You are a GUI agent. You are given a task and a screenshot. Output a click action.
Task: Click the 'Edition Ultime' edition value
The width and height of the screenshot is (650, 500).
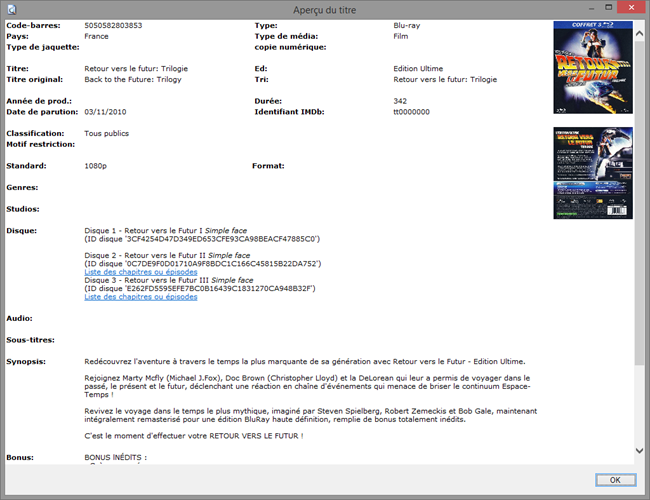[418, 68]
